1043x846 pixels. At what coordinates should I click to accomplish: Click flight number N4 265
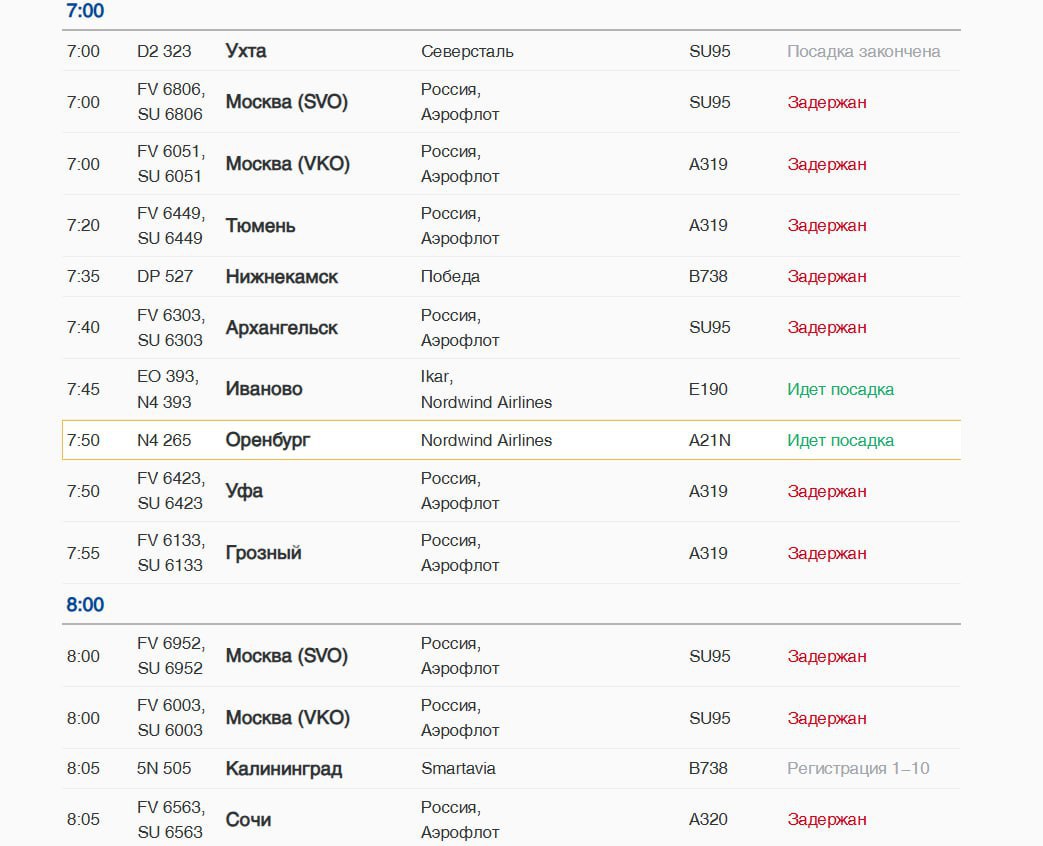click(x=164, y=440)
